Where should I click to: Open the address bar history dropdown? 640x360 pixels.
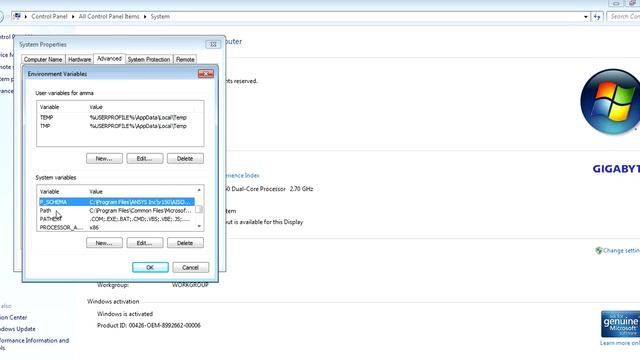(x=586, y=17)
